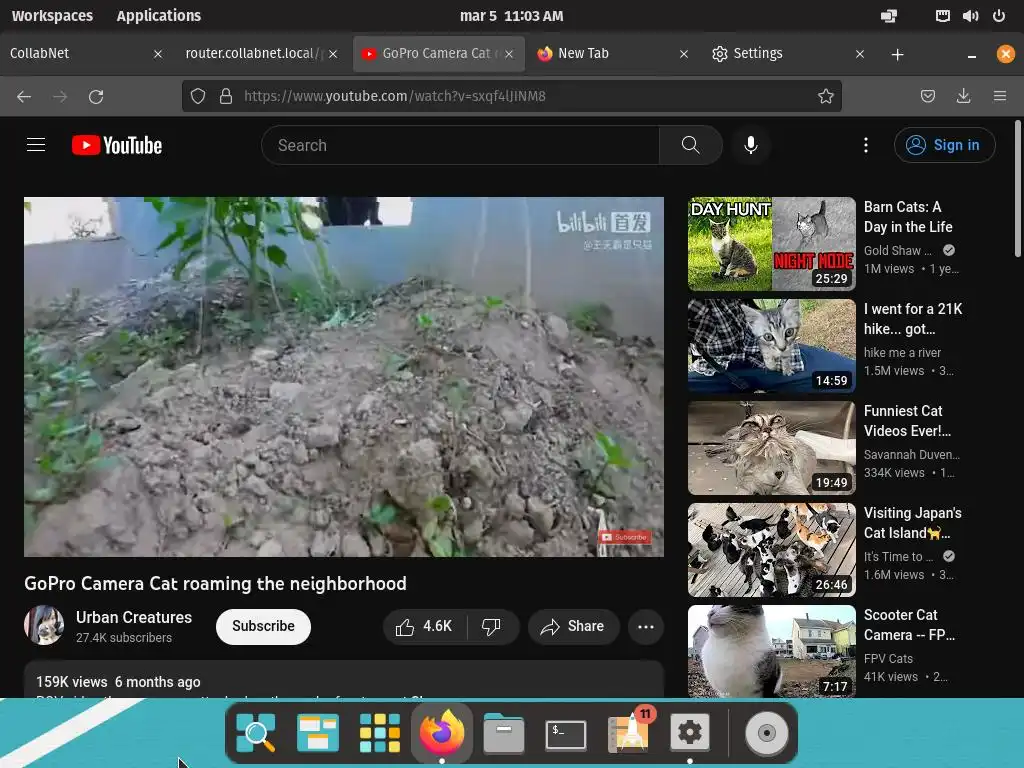
Task: Go to the YouTube home logo
Action: pos(117,145)
